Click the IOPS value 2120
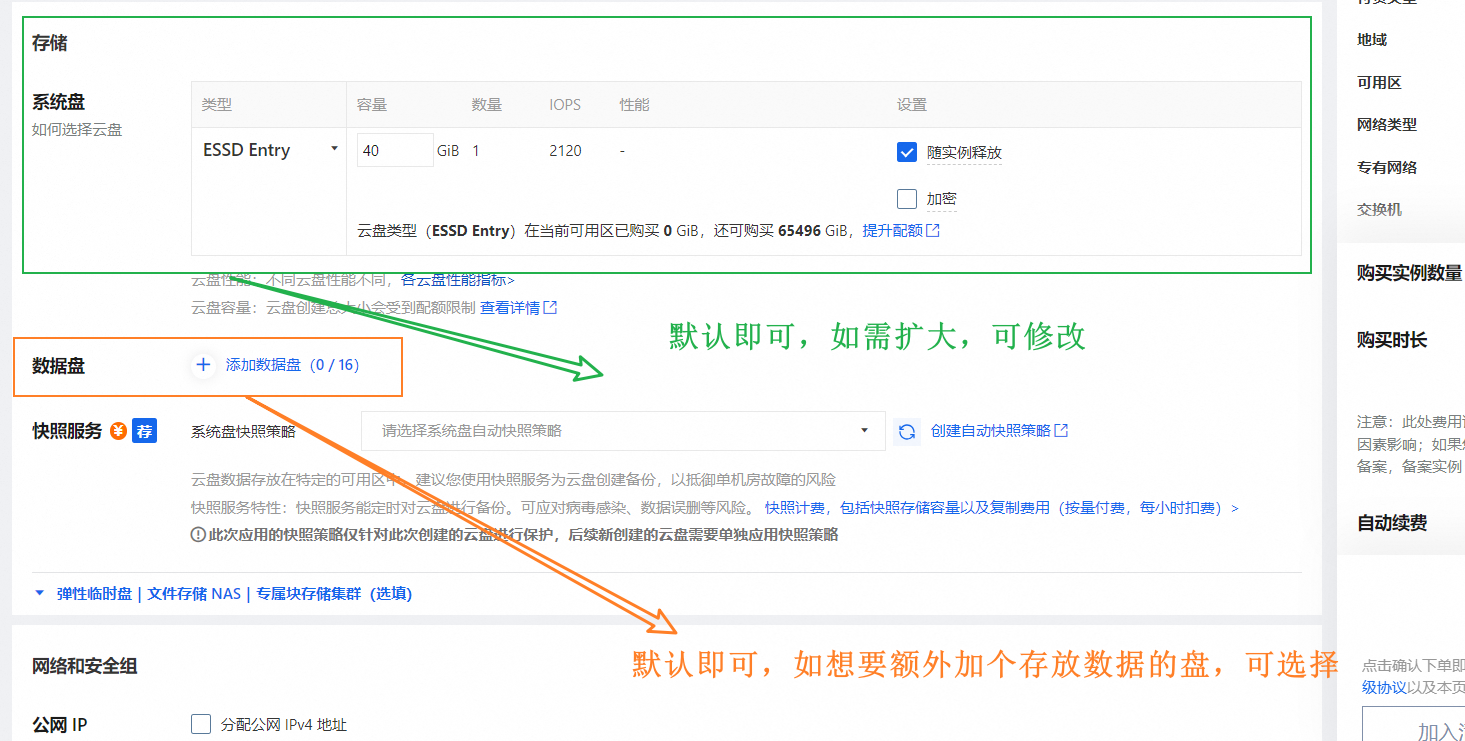1465x741 pixels. pos(566,151)
